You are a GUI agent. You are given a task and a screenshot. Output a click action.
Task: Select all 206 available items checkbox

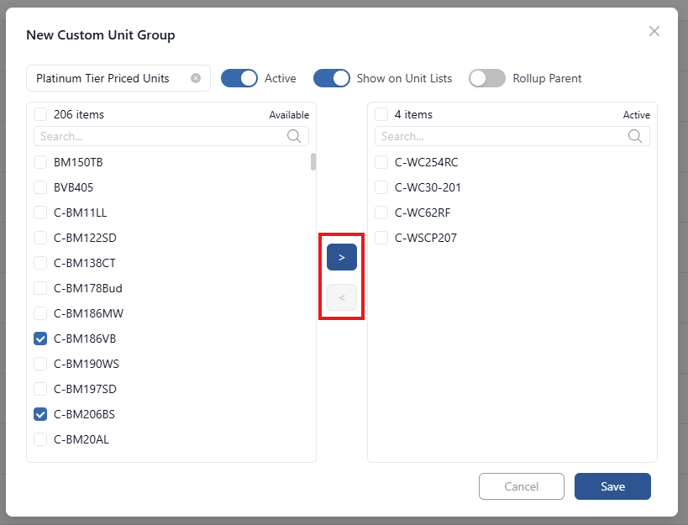pyautogui.click(x=40, y=114)
